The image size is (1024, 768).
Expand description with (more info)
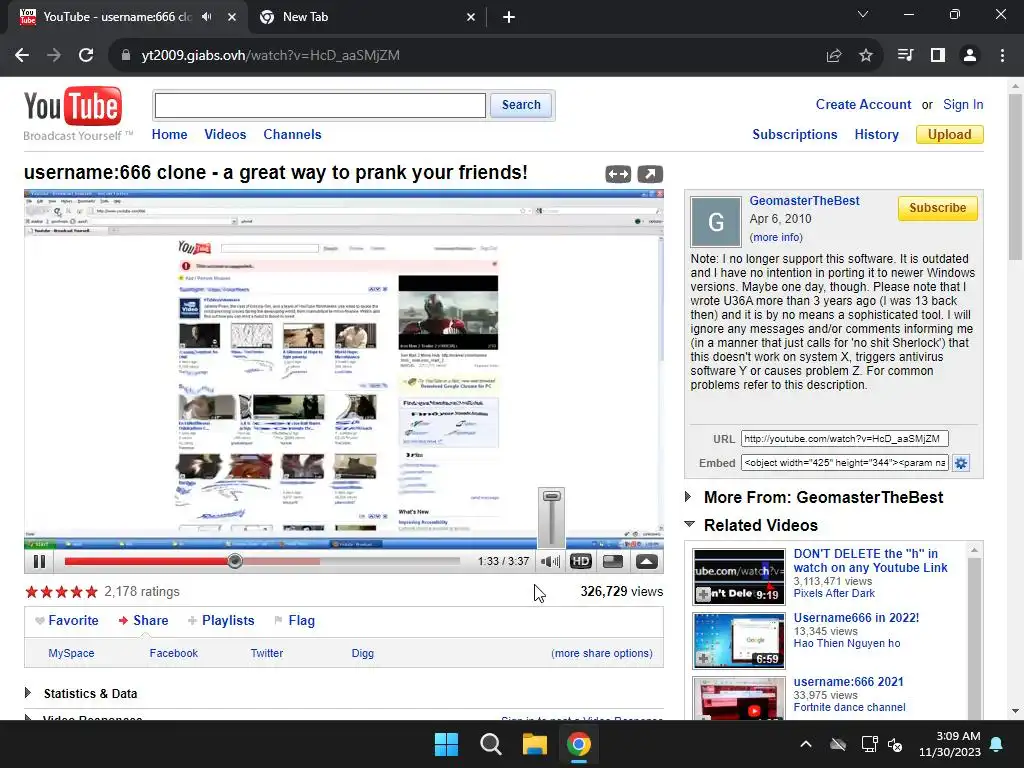(776, 237)
